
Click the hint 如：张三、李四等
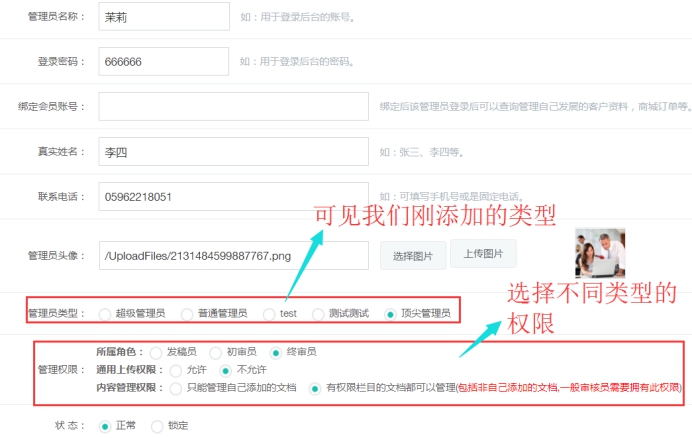click(421, 152)
